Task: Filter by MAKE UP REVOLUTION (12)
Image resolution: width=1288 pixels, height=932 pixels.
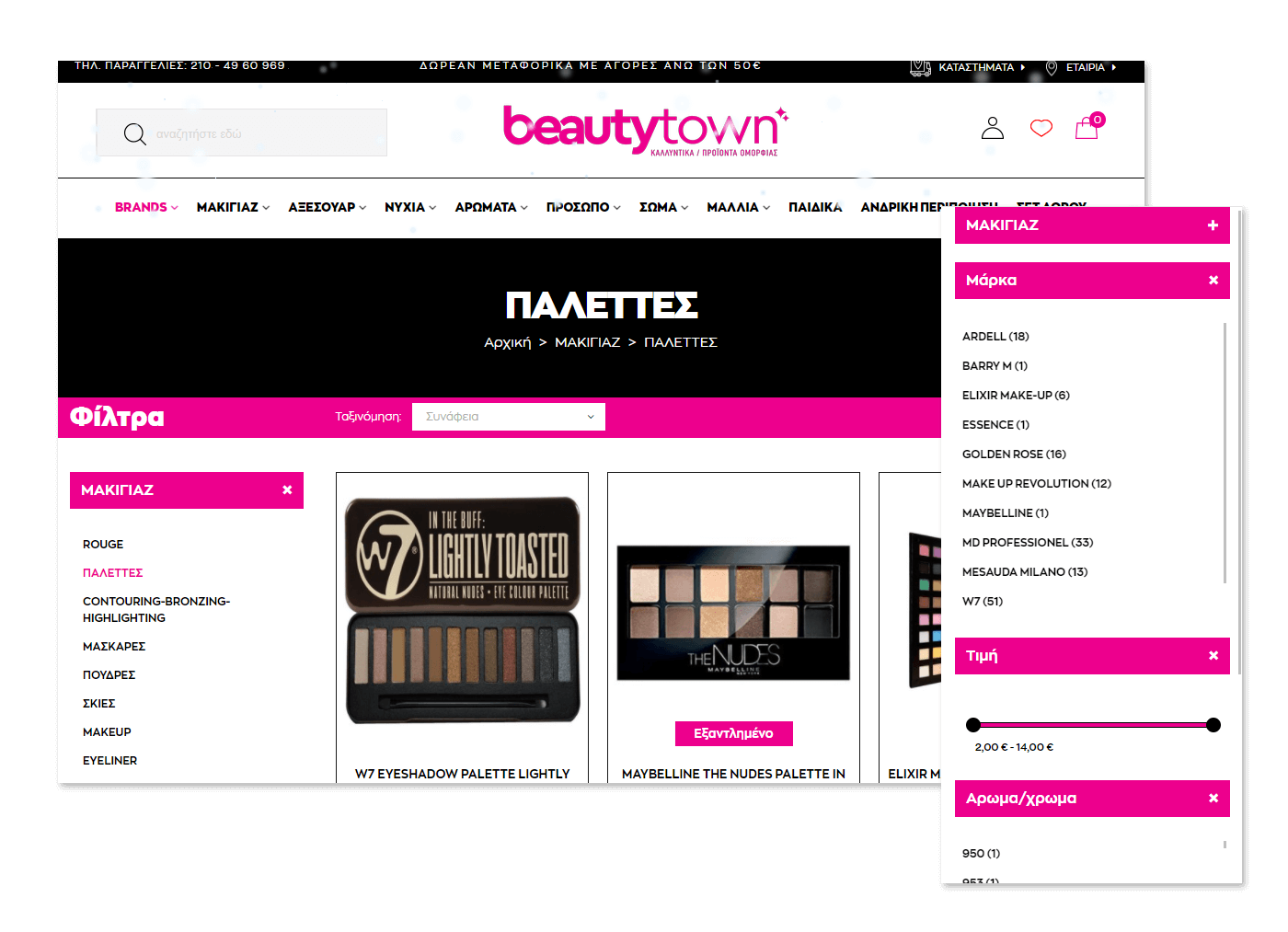Action: pos(1037,484)
